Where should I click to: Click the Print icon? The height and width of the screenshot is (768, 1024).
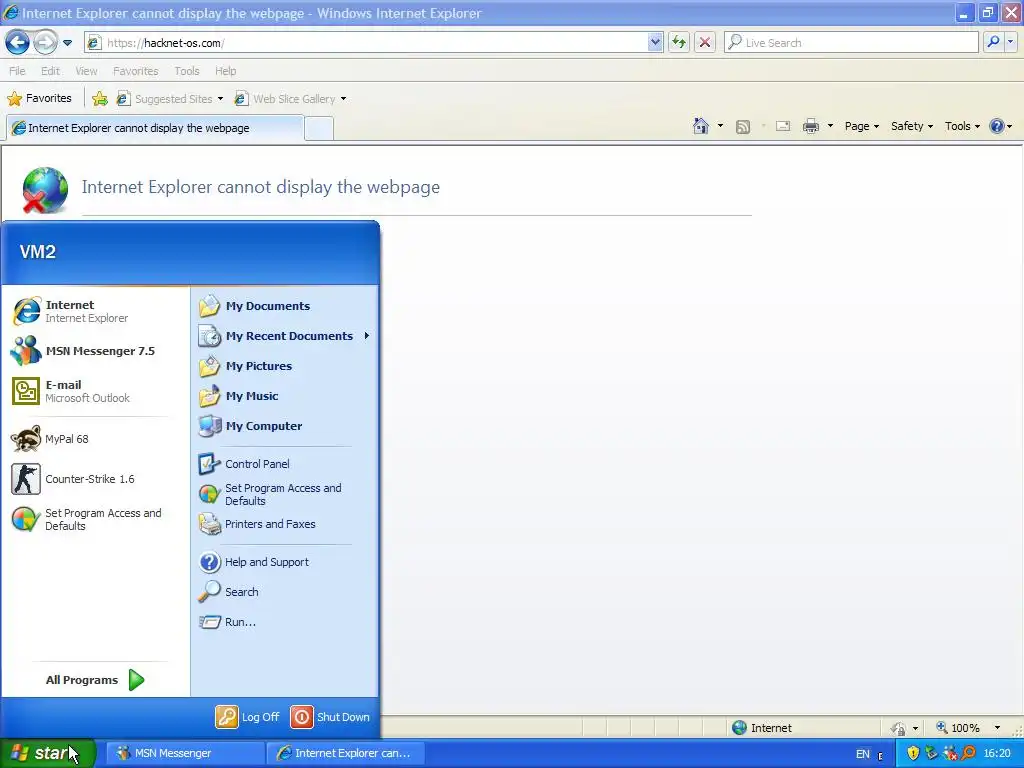pos(810,126)
